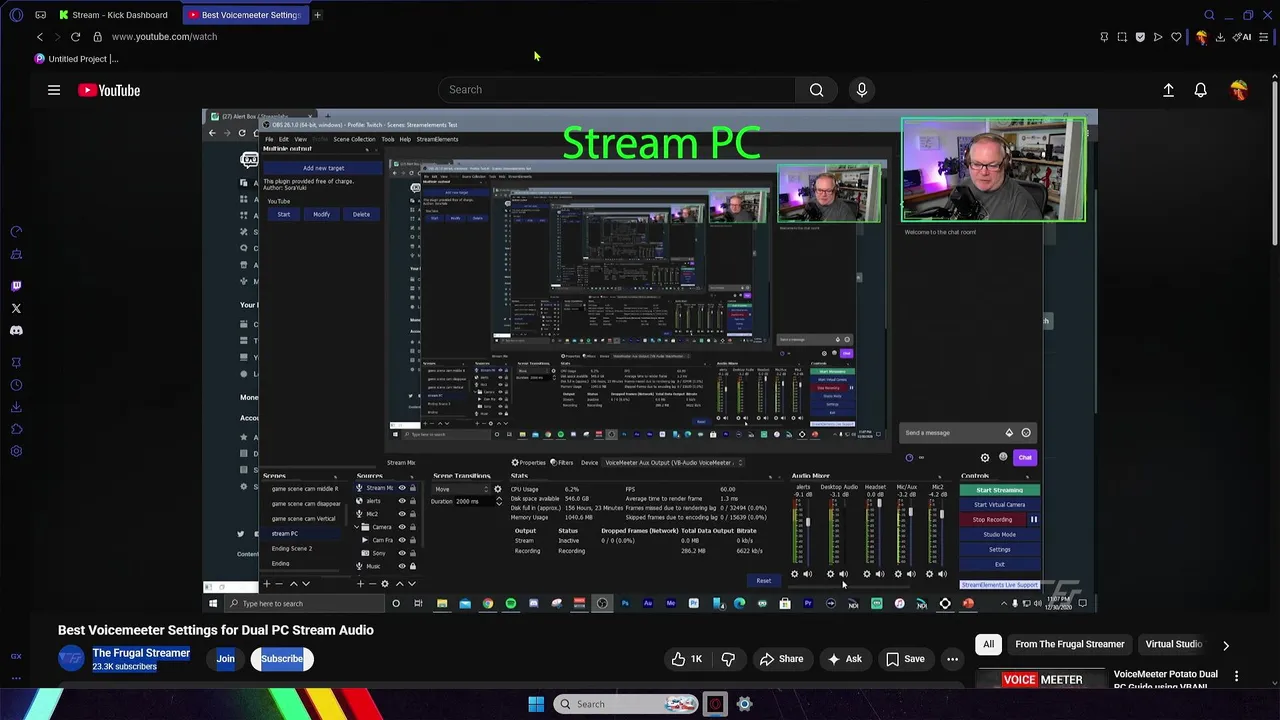This screenshot has height=720, width=1280.
Task: Go to YouTube home via the logo
Action: point(109,90)
